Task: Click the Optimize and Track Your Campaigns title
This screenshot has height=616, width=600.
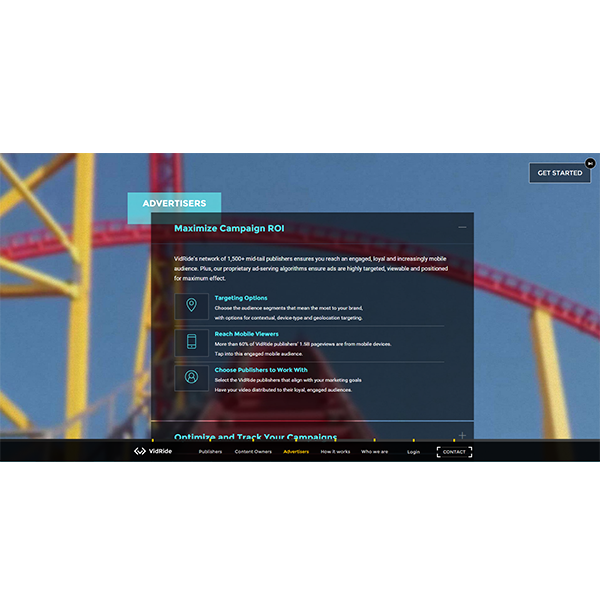Action: [255, 436]
